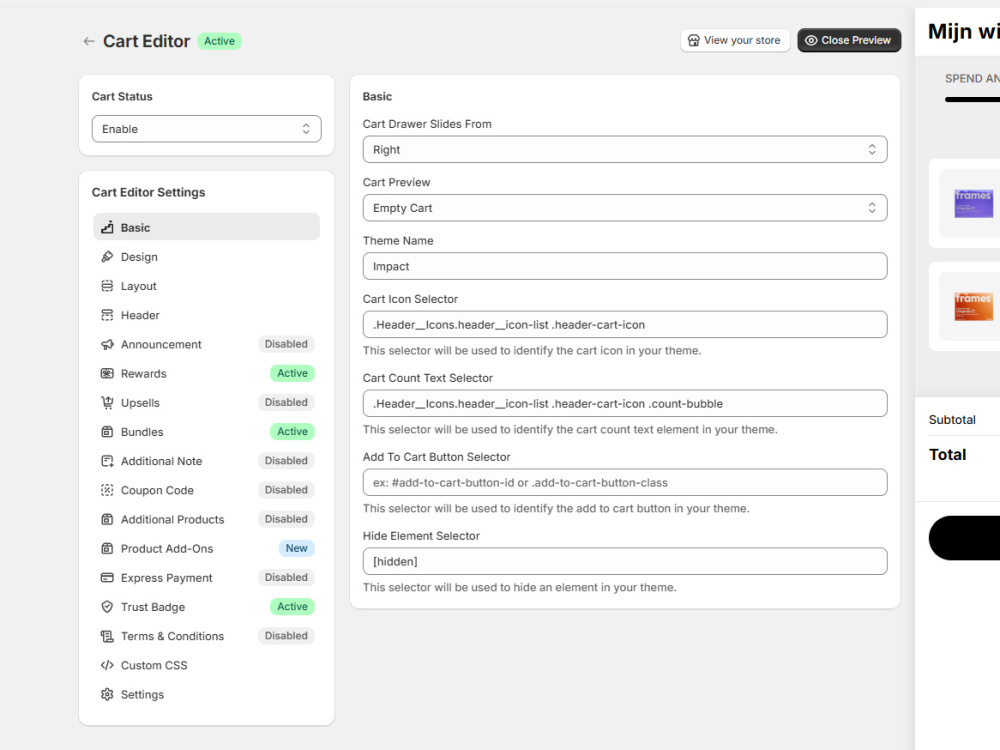
Task: Expand Cart Drawer Slides From dropdown
Action: [625, 149]
